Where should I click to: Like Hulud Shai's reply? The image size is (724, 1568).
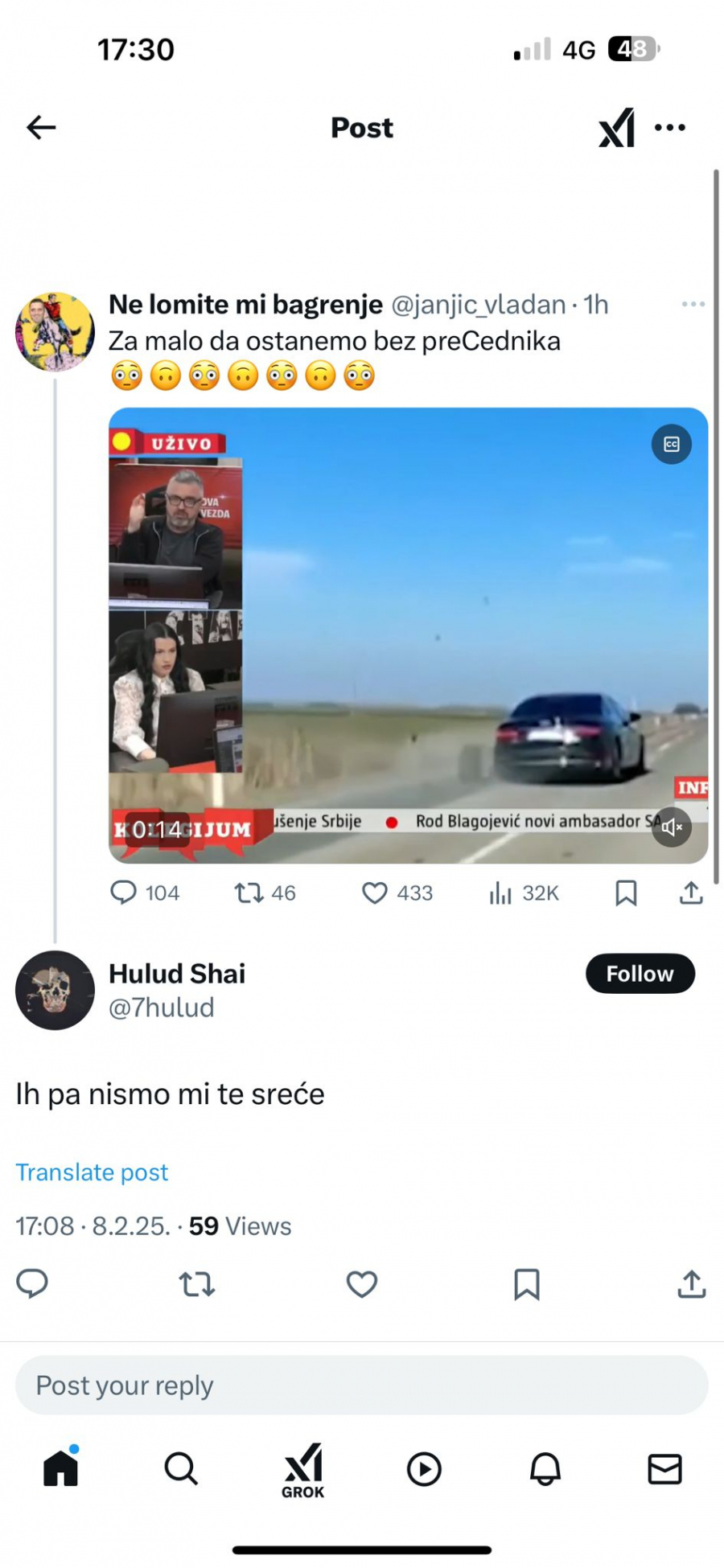pyautogui.click(x=362, y=1284)
